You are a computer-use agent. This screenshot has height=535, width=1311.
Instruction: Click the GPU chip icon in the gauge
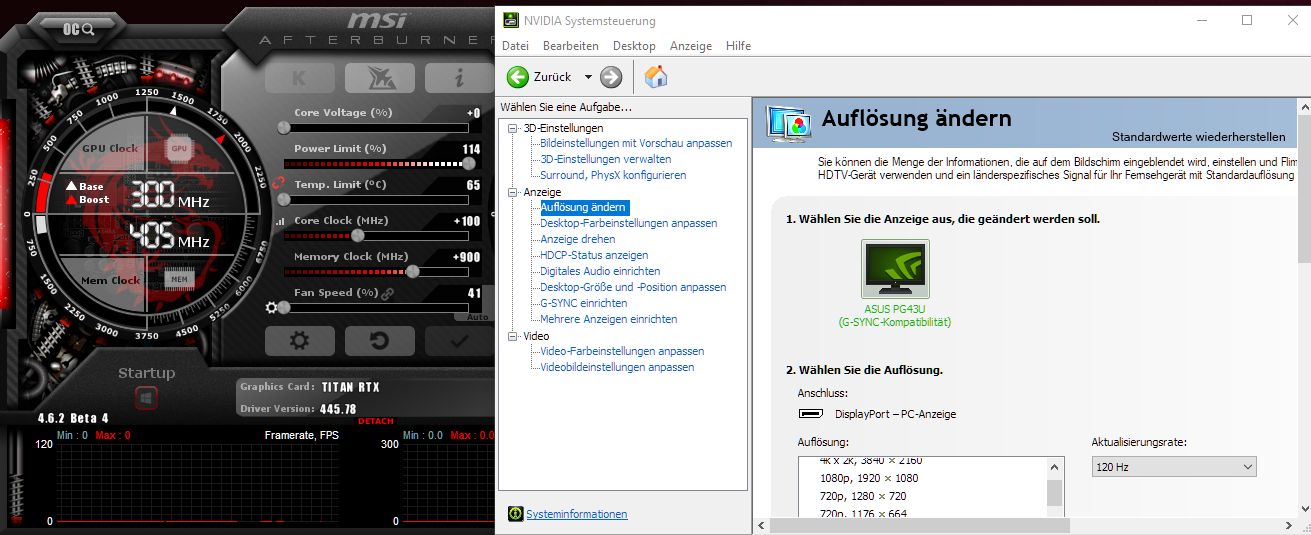[x=179, y=148]
